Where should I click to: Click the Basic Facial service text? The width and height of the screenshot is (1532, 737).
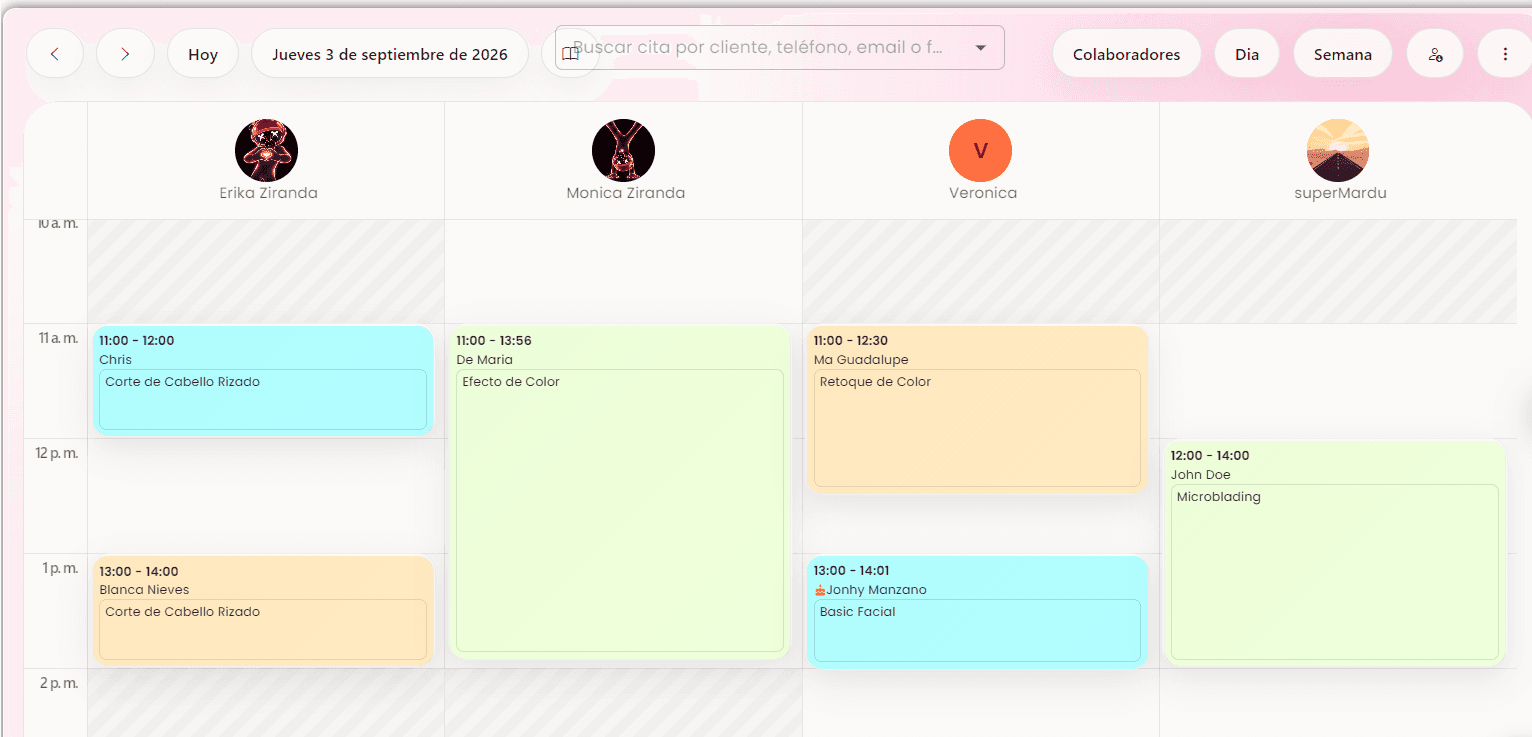click(857, 612)
